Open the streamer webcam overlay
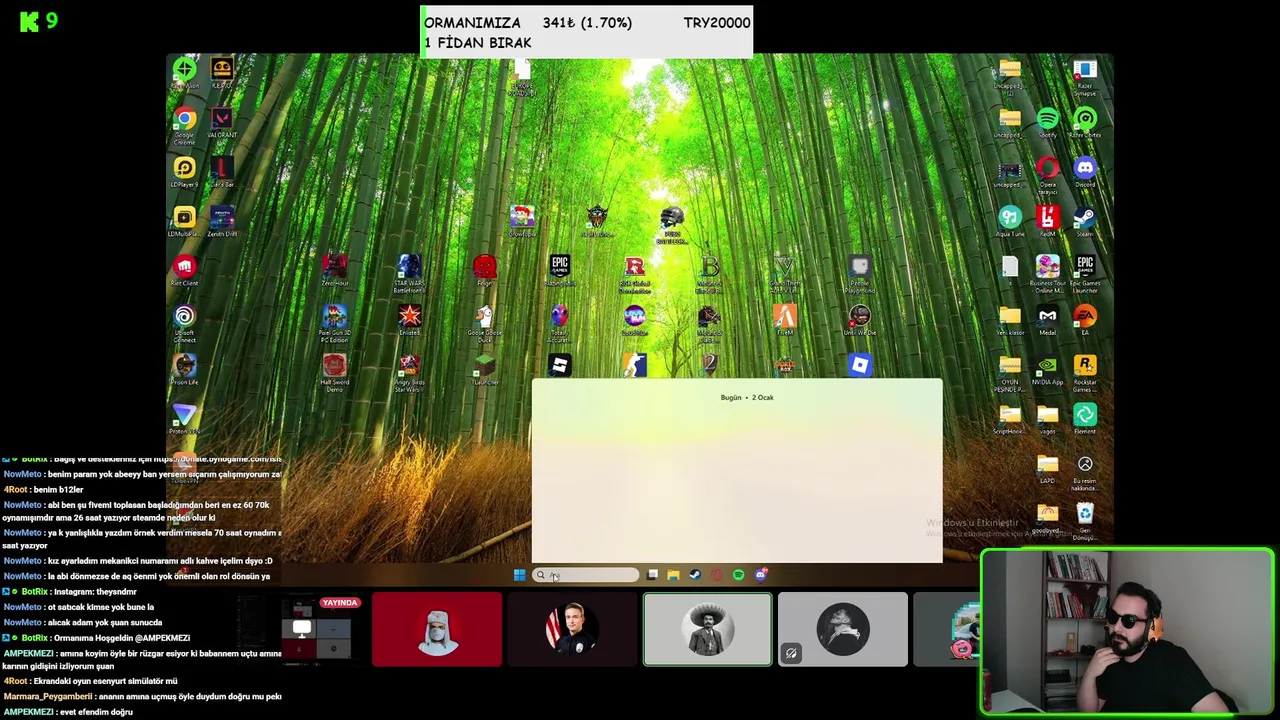This screenshot has width=1280, height=720. [x=1127, y=632]
